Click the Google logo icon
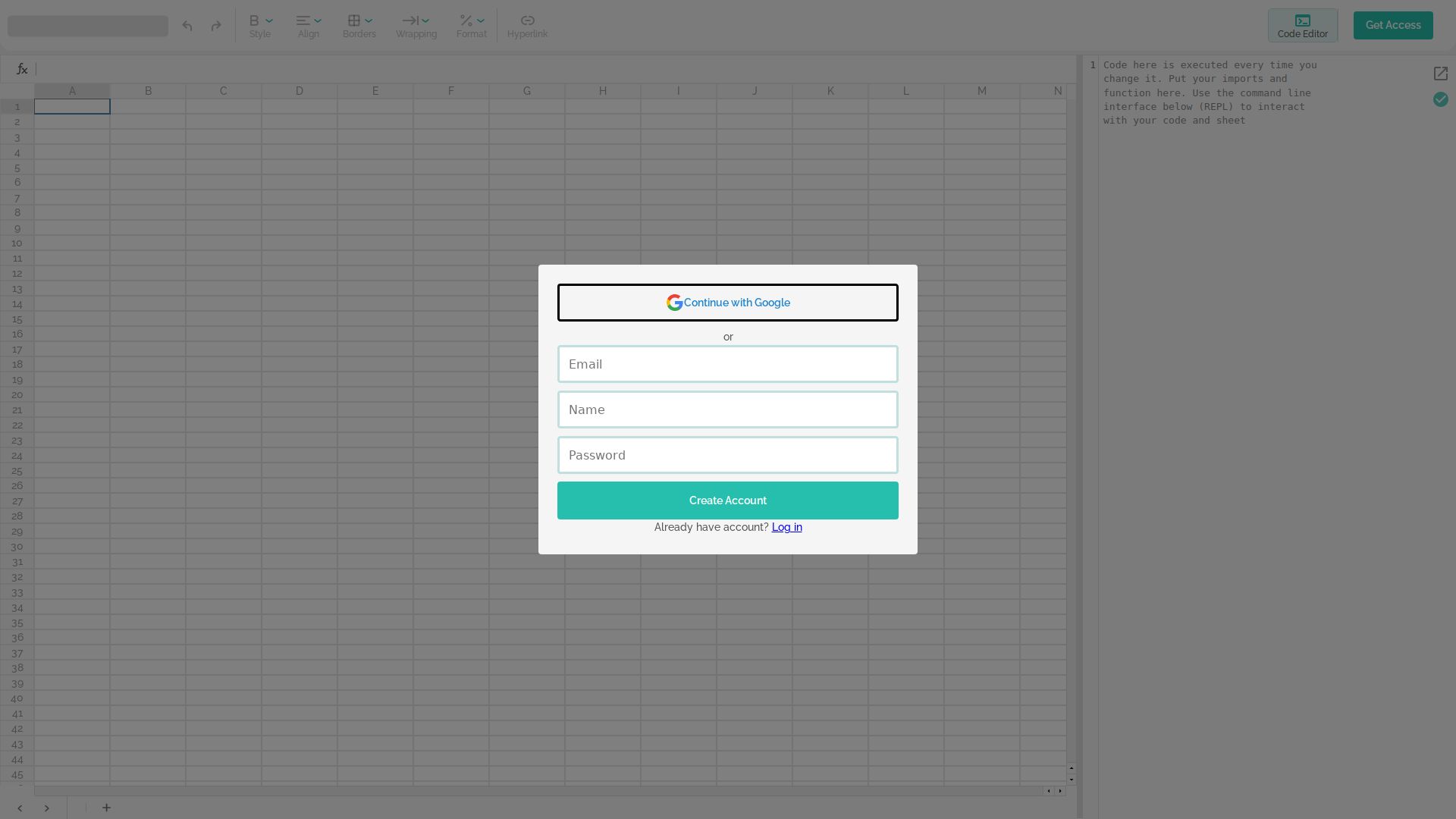Viewport: 1456px width, 819px height. pyautogui.click(x=674, y=303)
